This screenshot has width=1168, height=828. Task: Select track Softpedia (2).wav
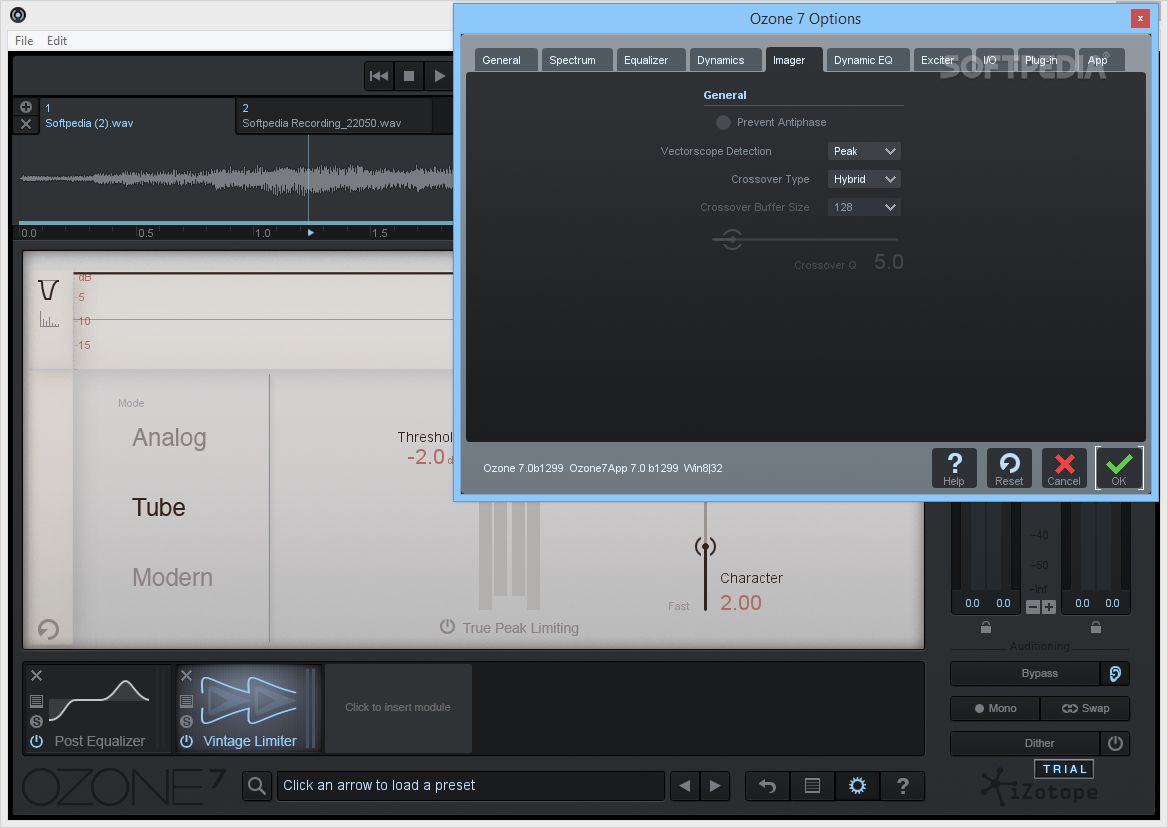pos(135,115)
